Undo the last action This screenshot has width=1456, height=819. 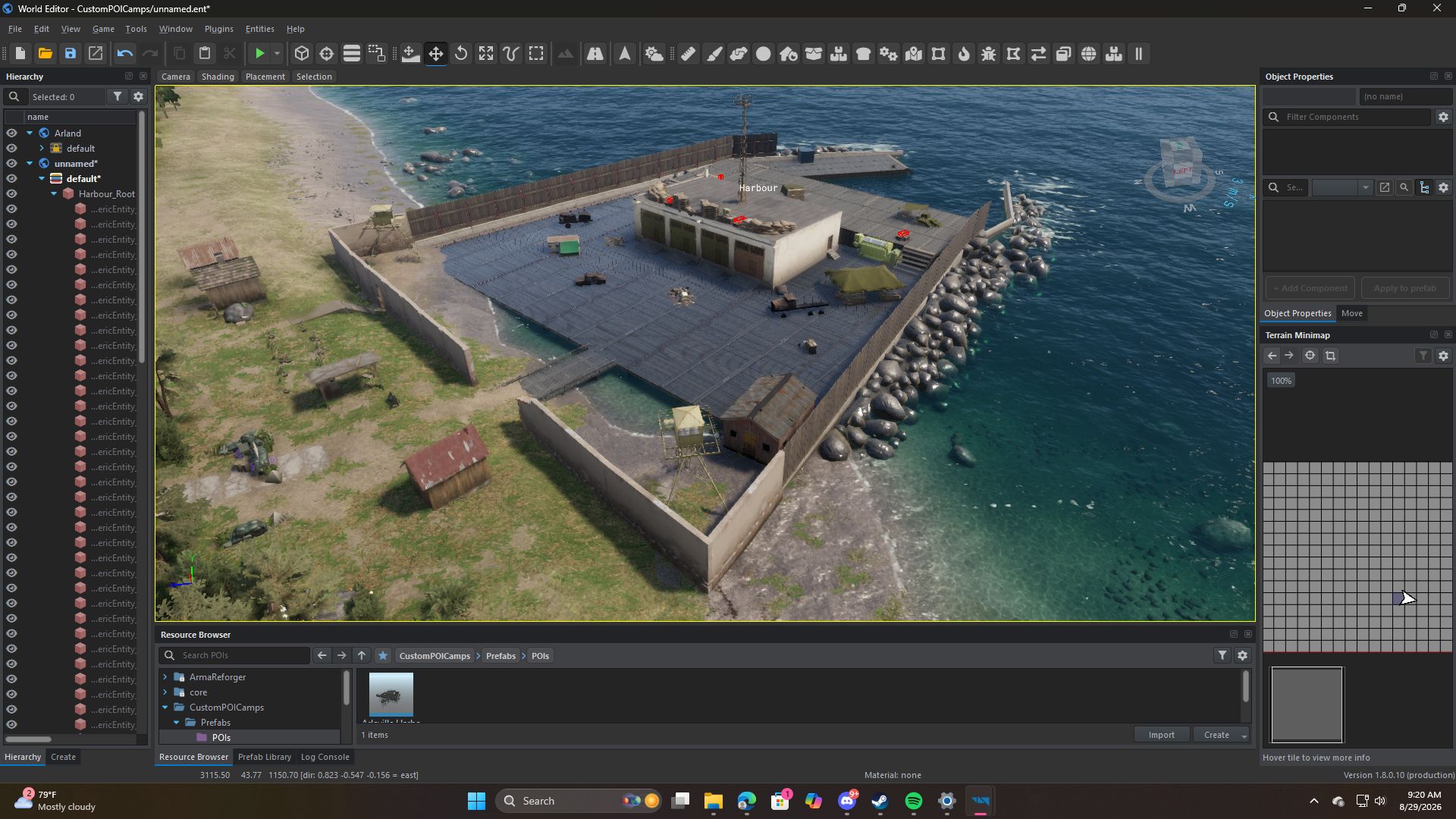pos(125,54)
